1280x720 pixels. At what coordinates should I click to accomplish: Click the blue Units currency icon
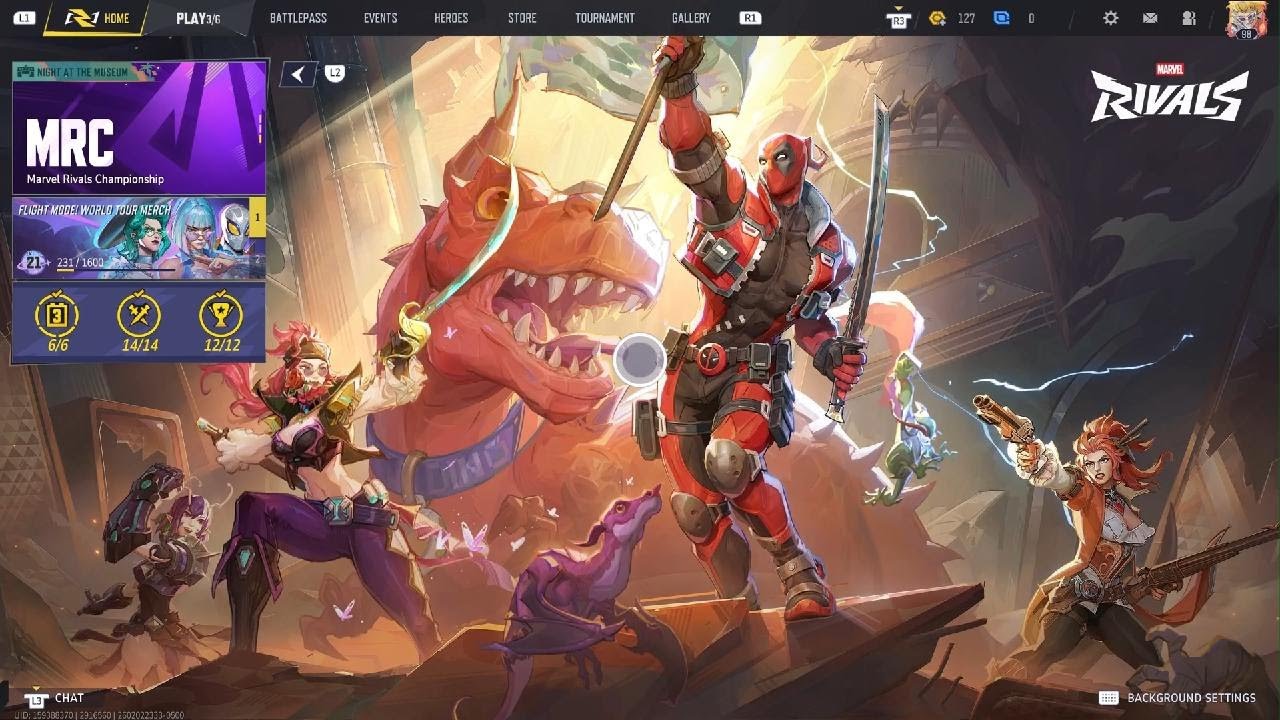[1001, 18]
